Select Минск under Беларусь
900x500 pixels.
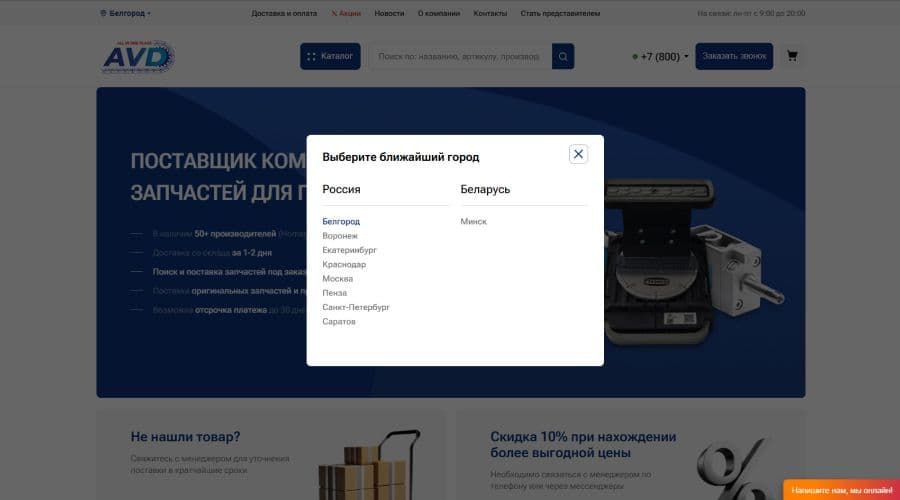pos(474,221)
